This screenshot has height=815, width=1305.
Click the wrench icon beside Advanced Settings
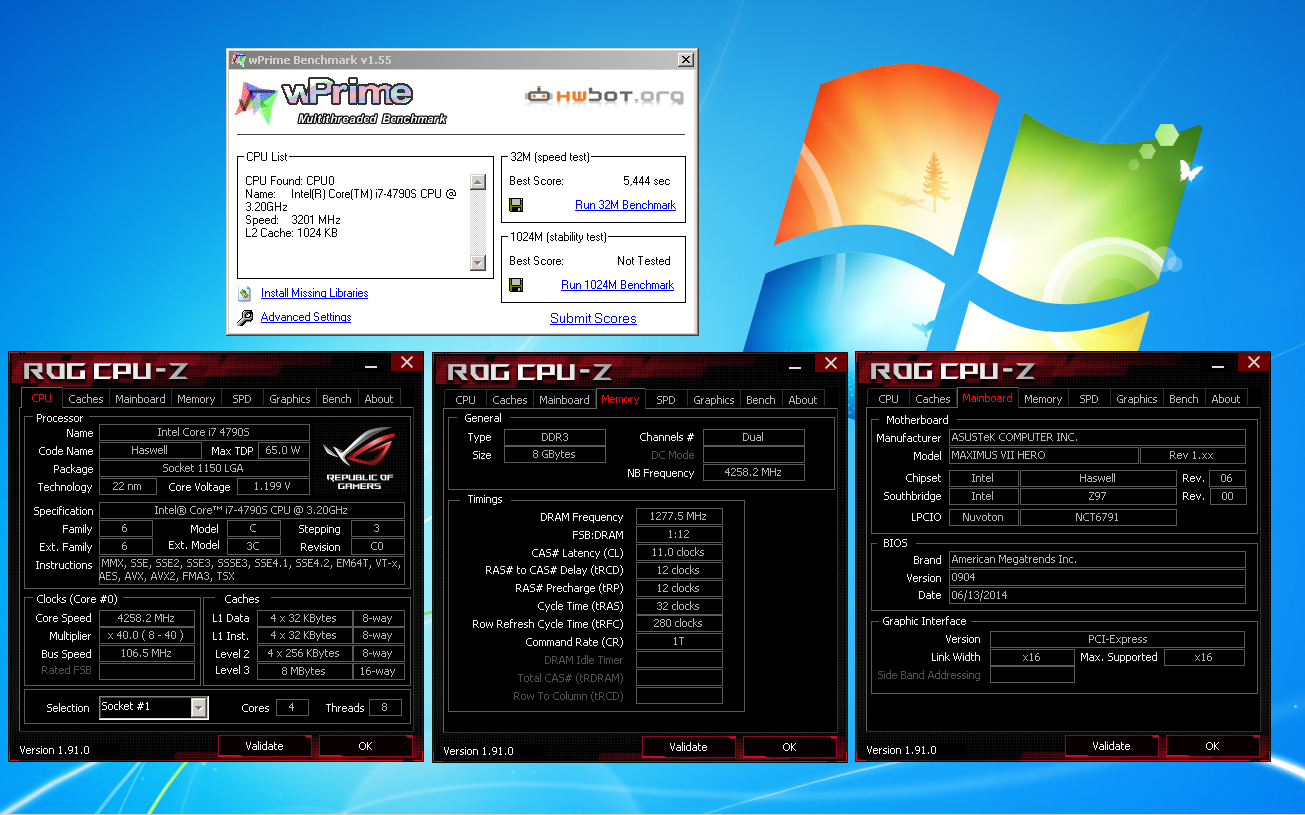coord(245,318)
